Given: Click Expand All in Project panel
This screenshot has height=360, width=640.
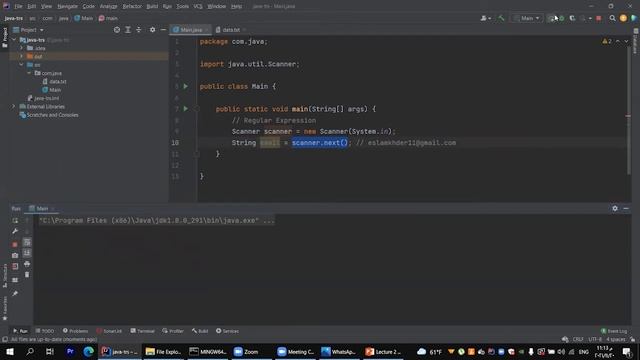Looking at the screenshot, I should tap(128, 30).
